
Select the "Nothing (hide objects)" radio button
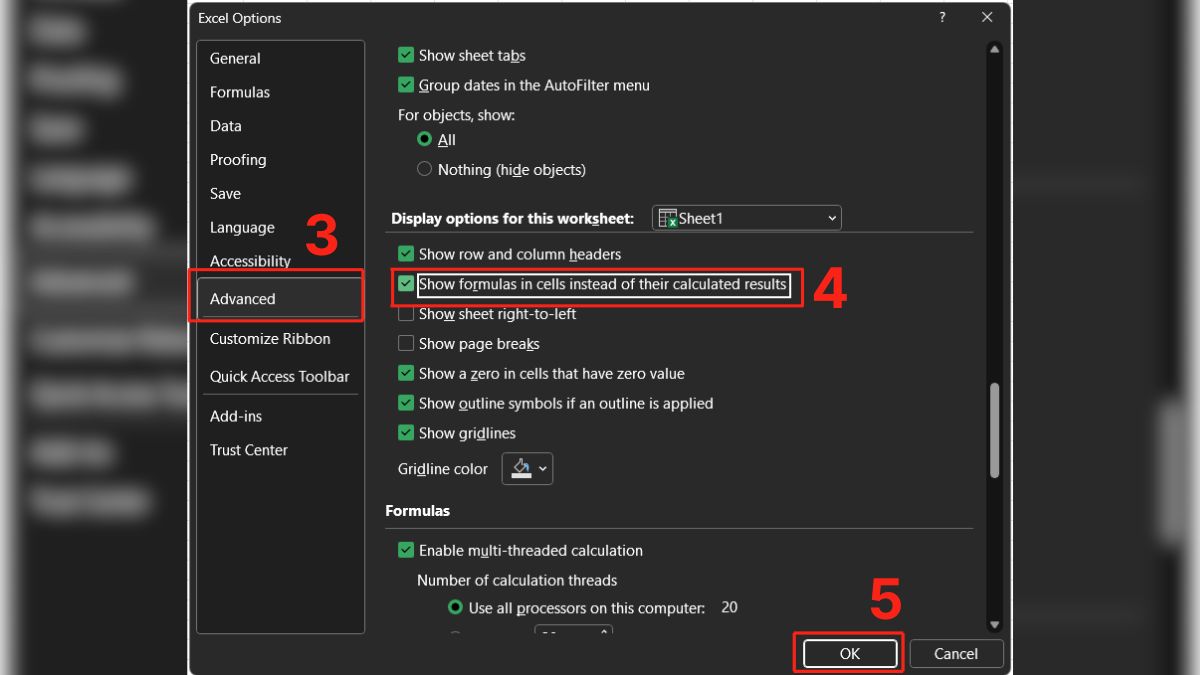point(424,169)
